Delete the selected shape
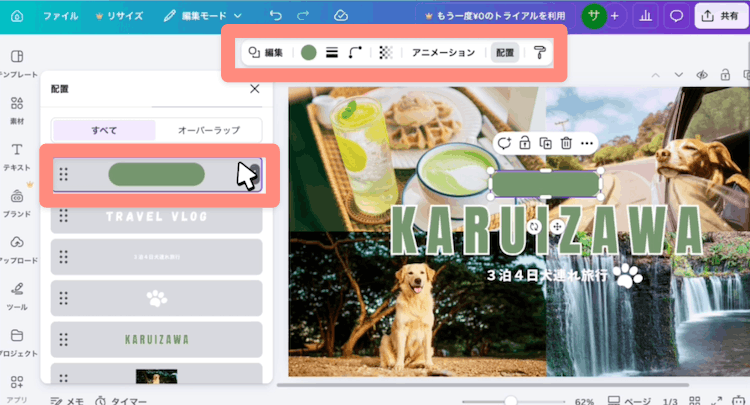The width and height of the screenshot is (750, 405). (566, 143)
